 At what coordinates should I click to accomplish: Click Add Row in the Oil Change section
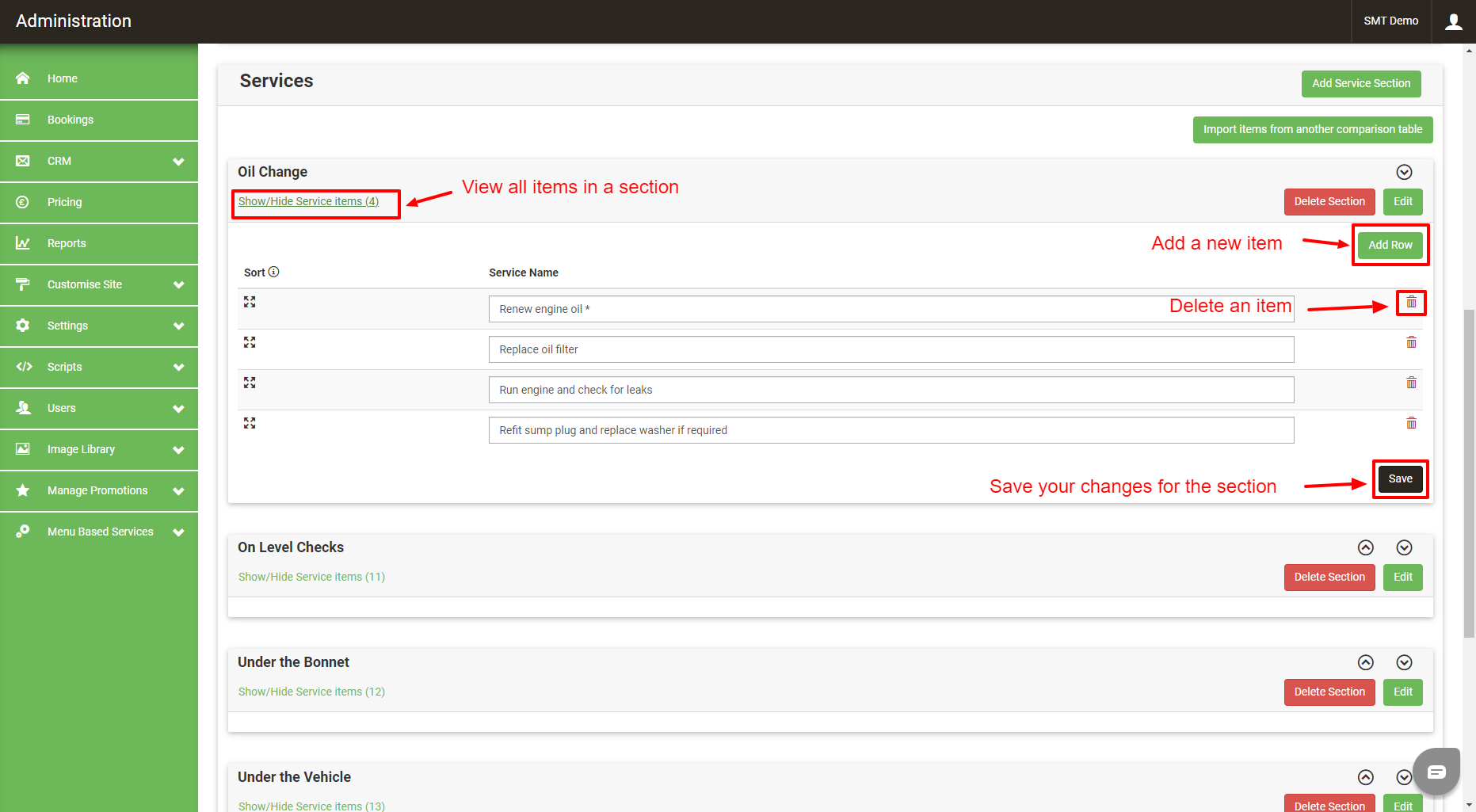pos(1390,245)
